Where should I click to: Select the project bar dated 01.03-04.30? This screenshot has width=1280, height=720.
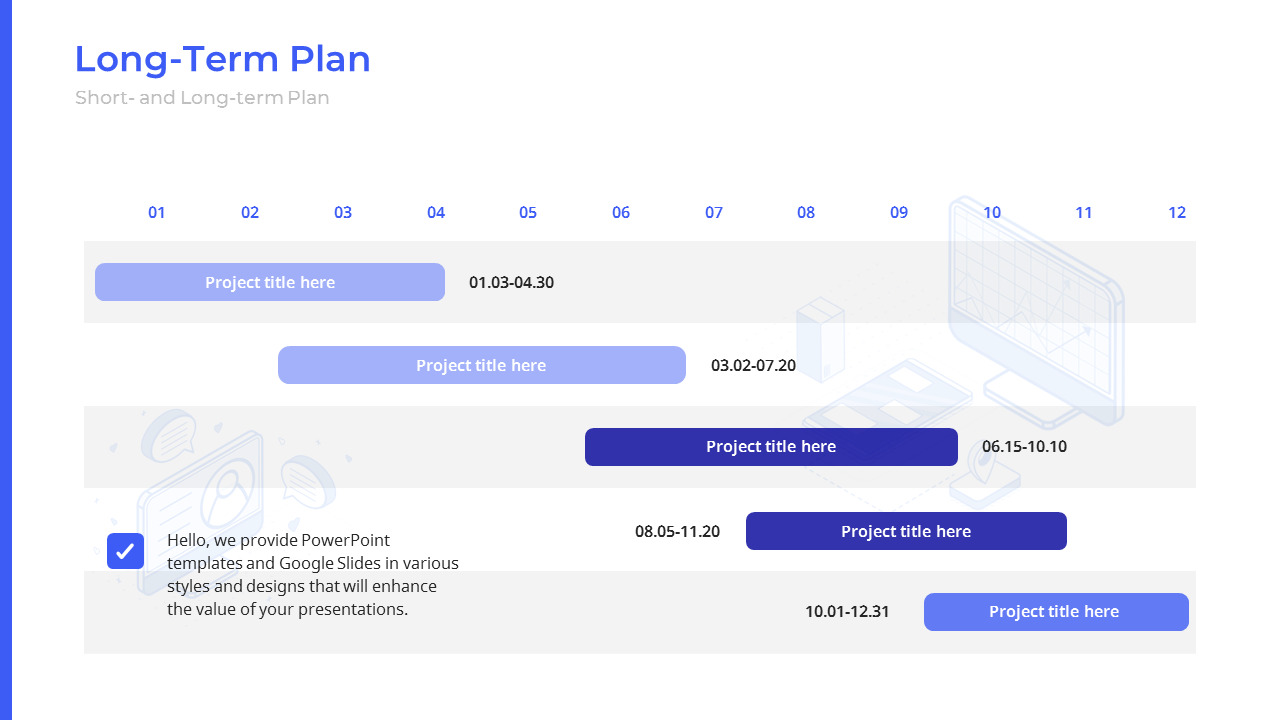(270, 282)
